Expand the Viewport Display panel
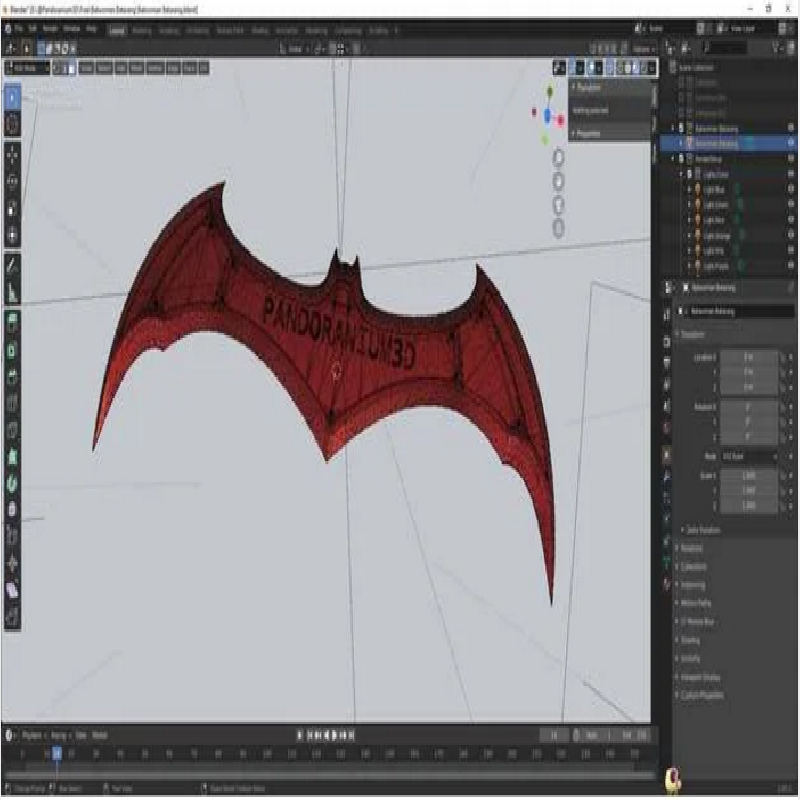This screenshot has height=800, width=800. coord(700,678)
